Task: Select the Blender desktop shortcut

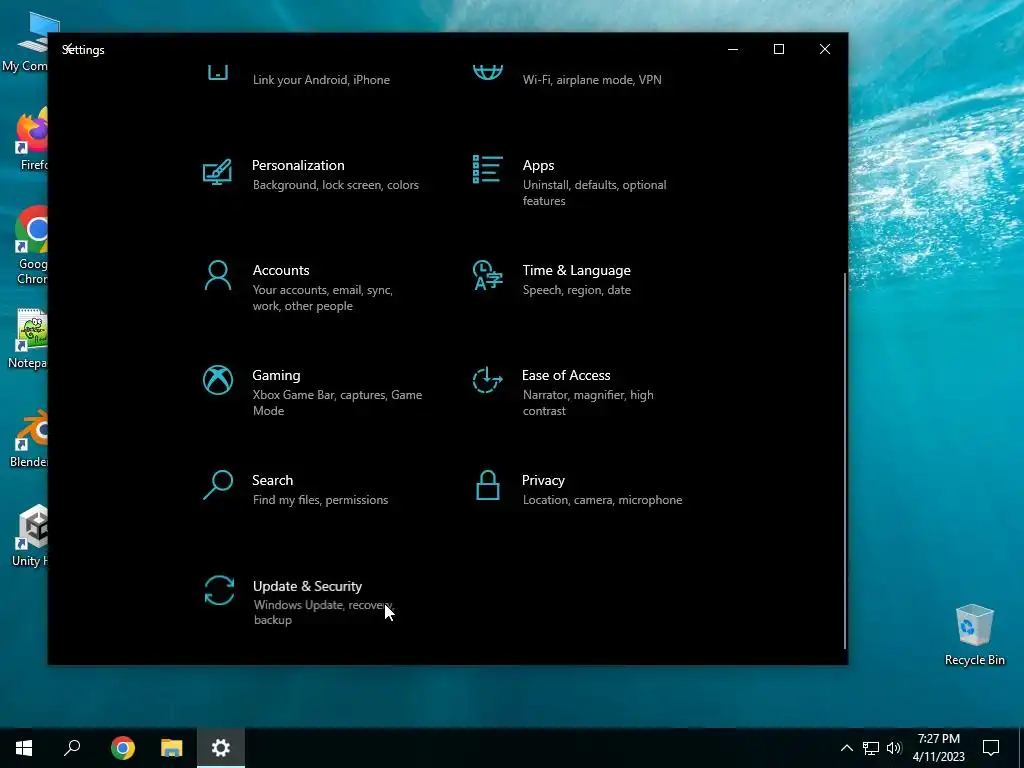Action: point(30,438)
